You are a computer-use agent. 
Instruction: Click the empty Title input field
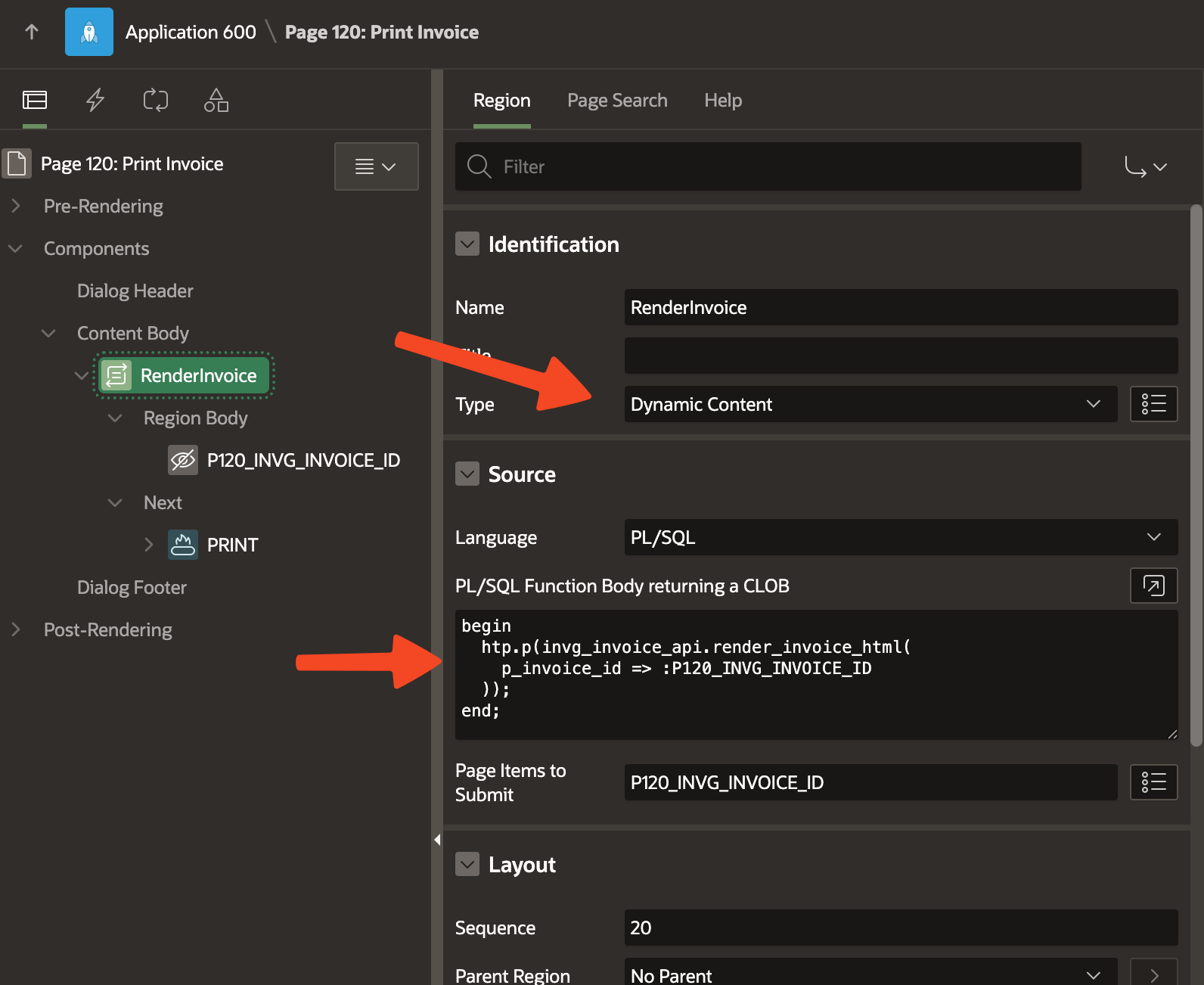pyautogui.click(x=901, y=356)
